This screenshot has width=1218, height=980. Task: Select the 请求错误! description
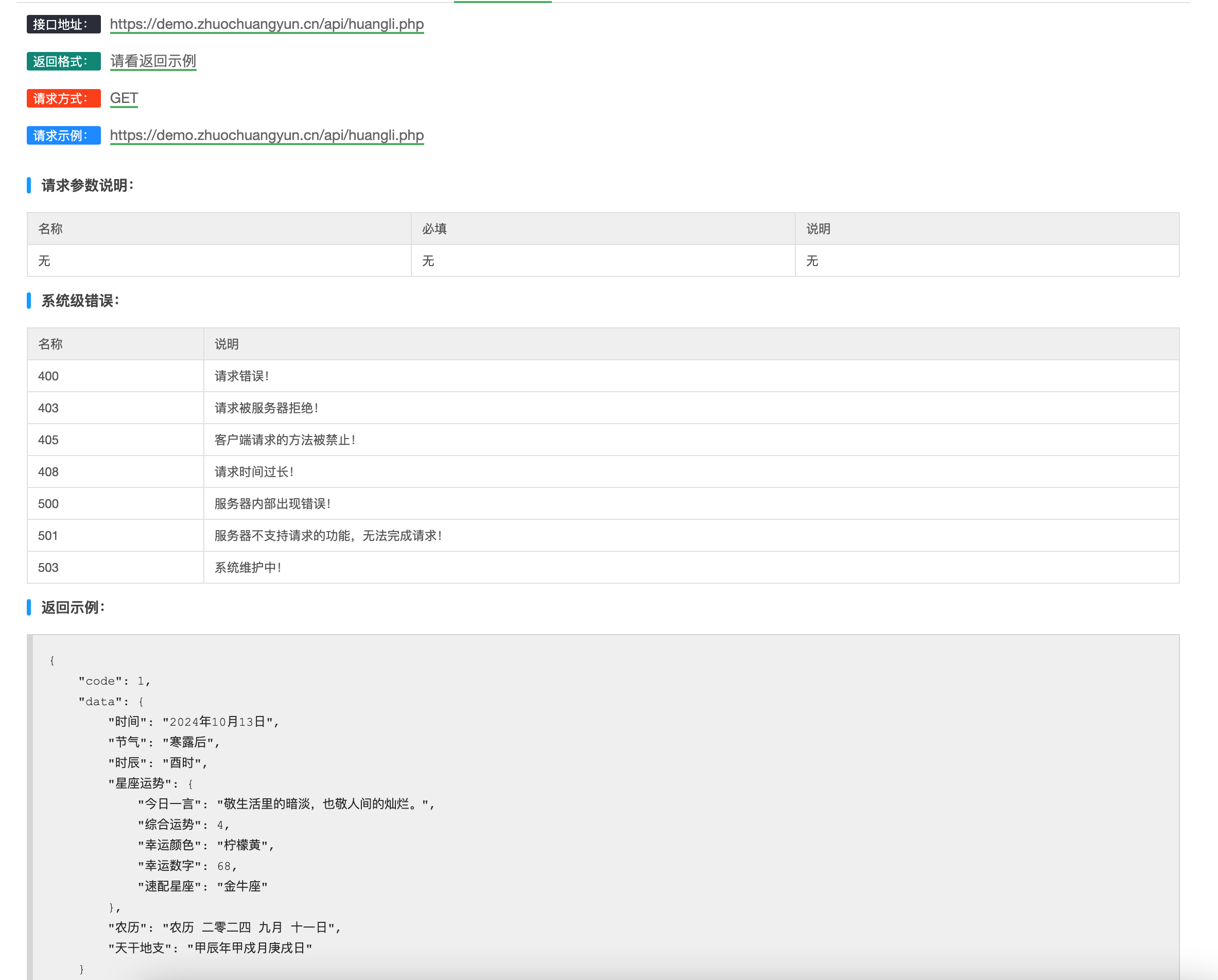[242, 376]
